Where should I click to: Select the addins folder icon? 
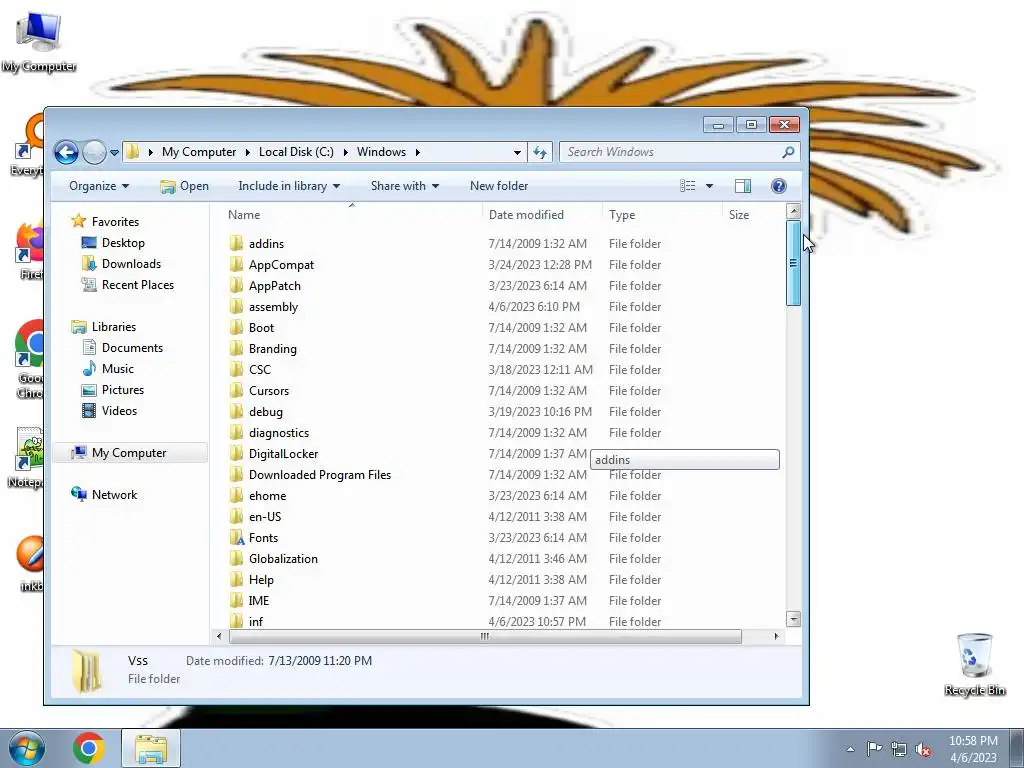coord(236,244)
